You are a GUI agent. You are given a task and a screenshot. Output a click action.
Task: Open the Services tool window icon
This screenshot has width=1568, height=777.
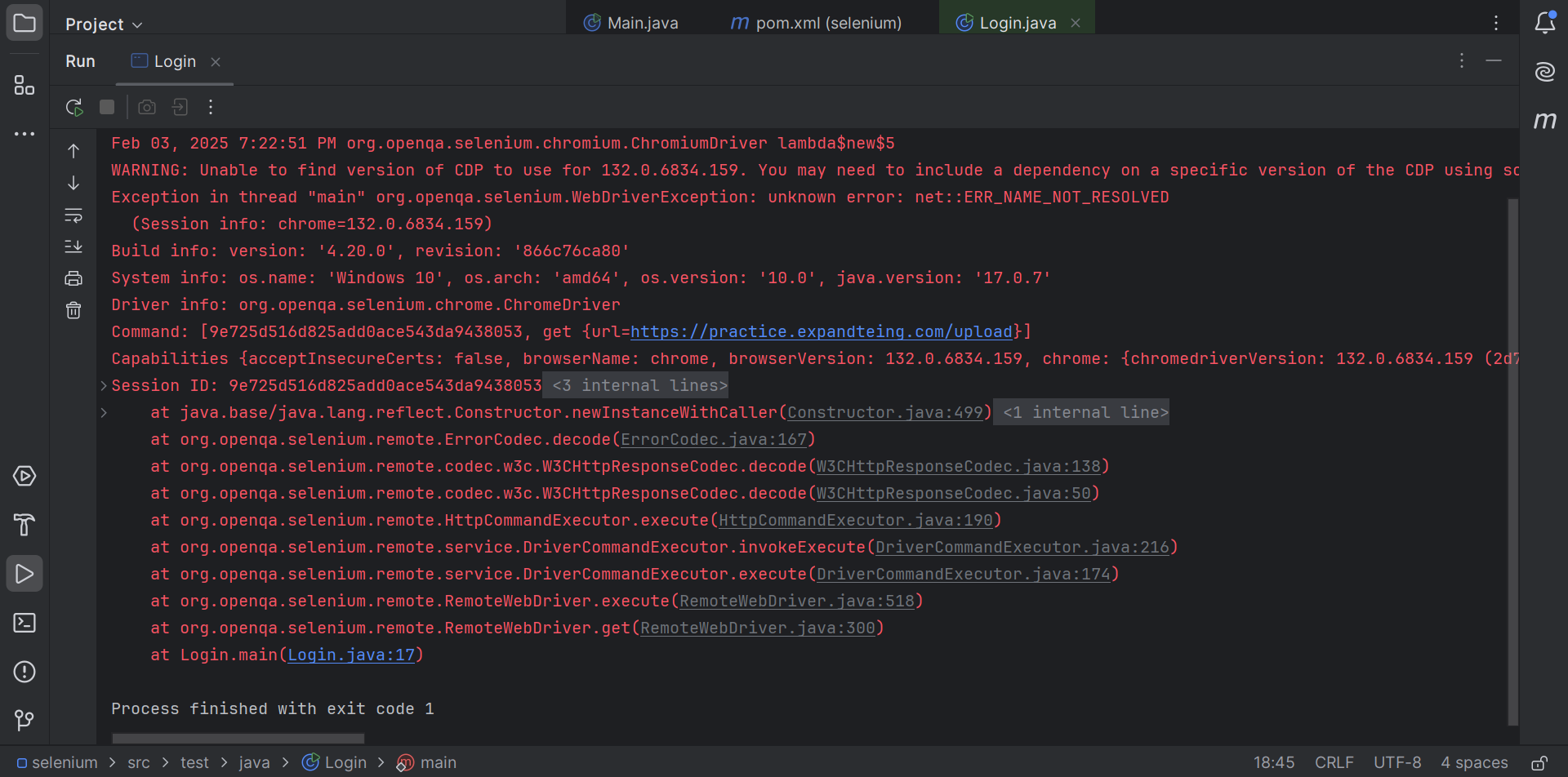coord(24,476)
